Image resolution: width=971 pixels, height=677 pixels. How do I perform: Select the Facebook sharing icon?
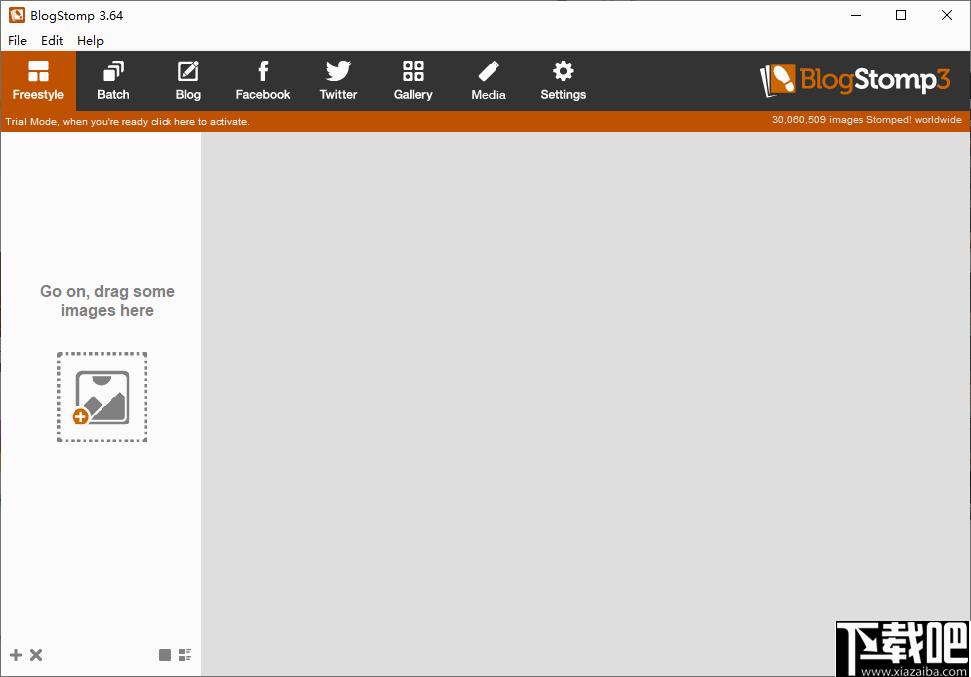(x=263, y=81)
